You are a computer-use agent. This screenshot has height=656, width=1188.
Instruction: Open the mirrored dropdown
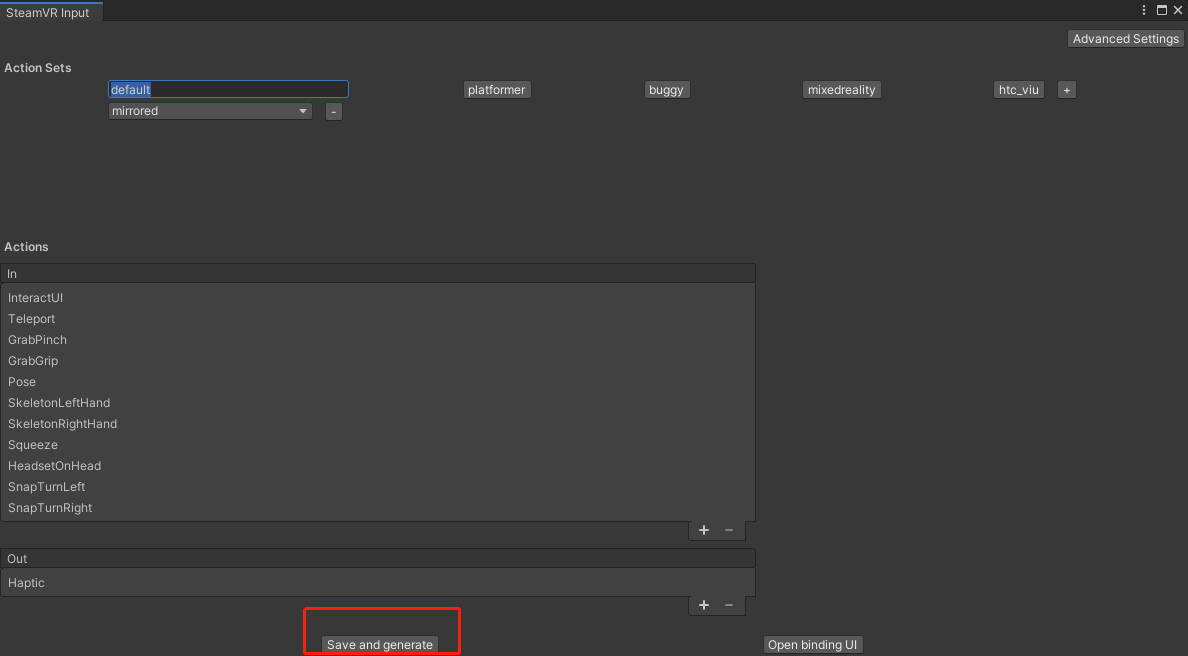[x=210, y=111]
